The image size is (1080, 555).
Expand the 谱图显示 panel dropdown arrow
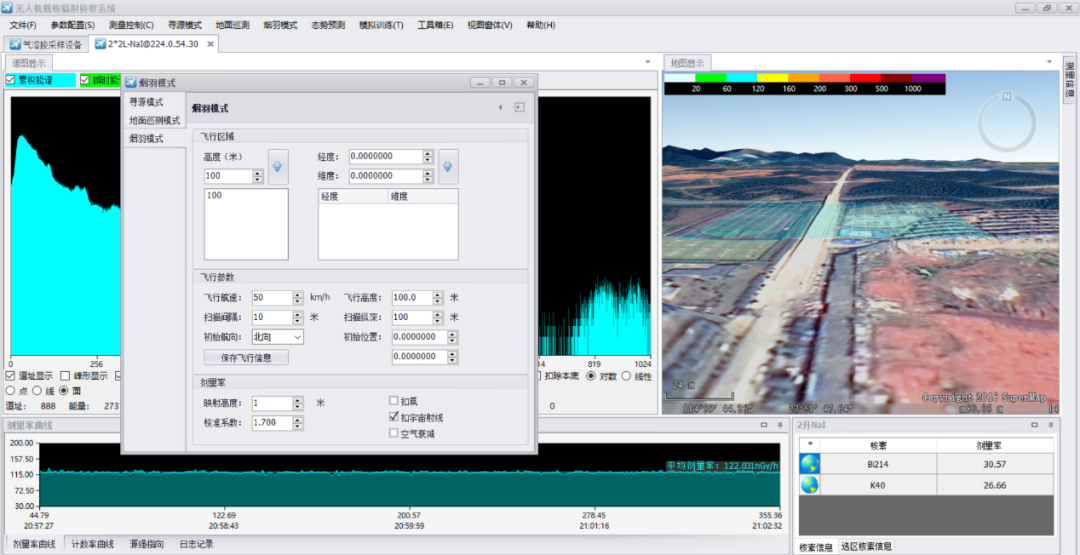pyautogui.click(x=647, y=62)
